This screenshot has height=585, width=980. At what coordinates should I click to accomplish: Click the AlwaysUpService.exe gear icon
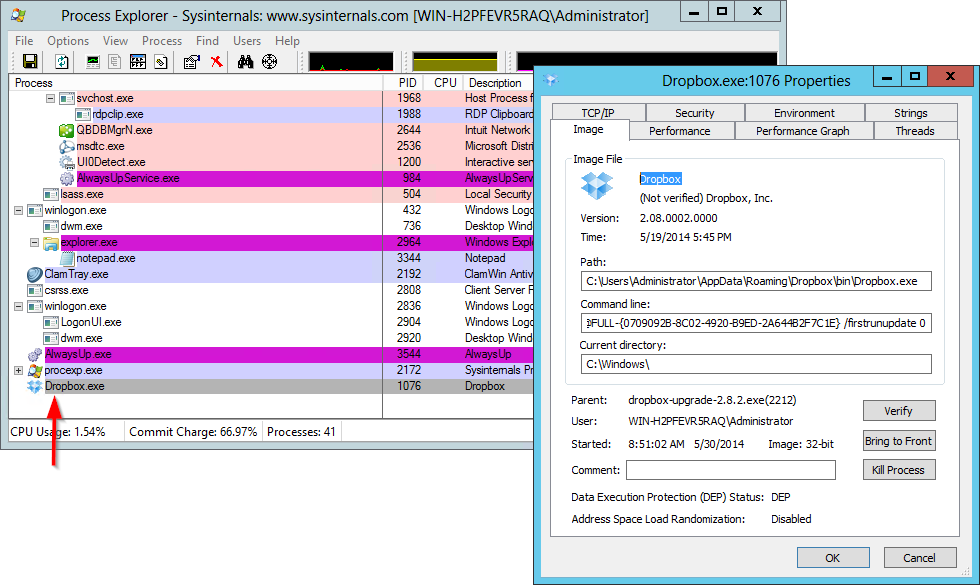click(67, 179)
